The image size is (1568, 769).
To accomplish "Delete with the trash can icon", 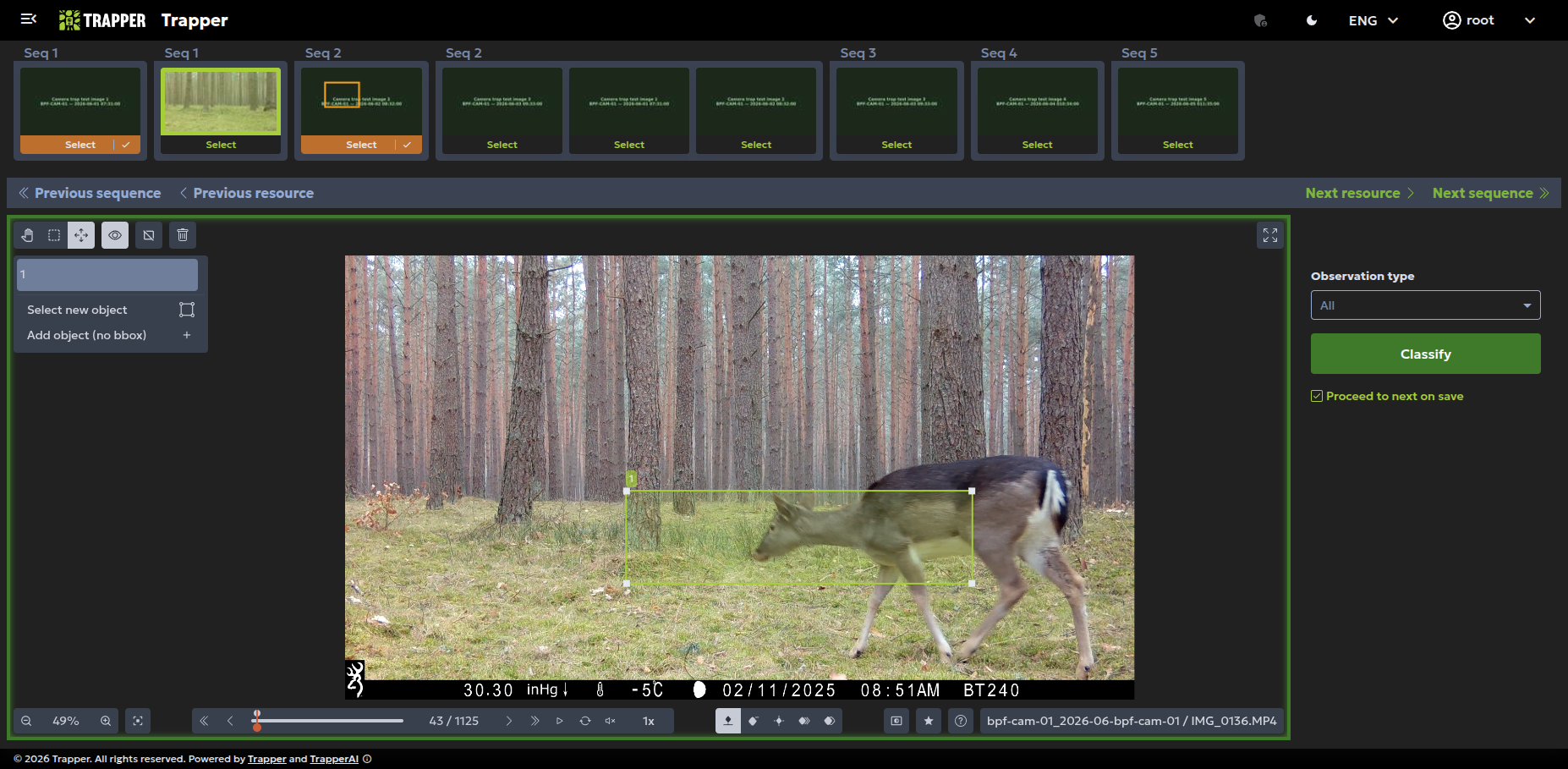I will click(x=183, y=235).
